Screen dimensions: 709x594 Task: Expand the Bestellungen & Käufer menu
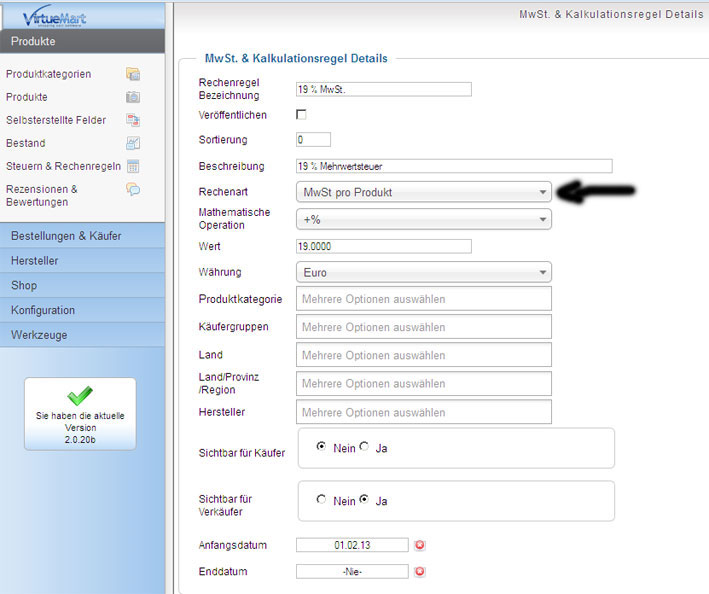[82, 236]
